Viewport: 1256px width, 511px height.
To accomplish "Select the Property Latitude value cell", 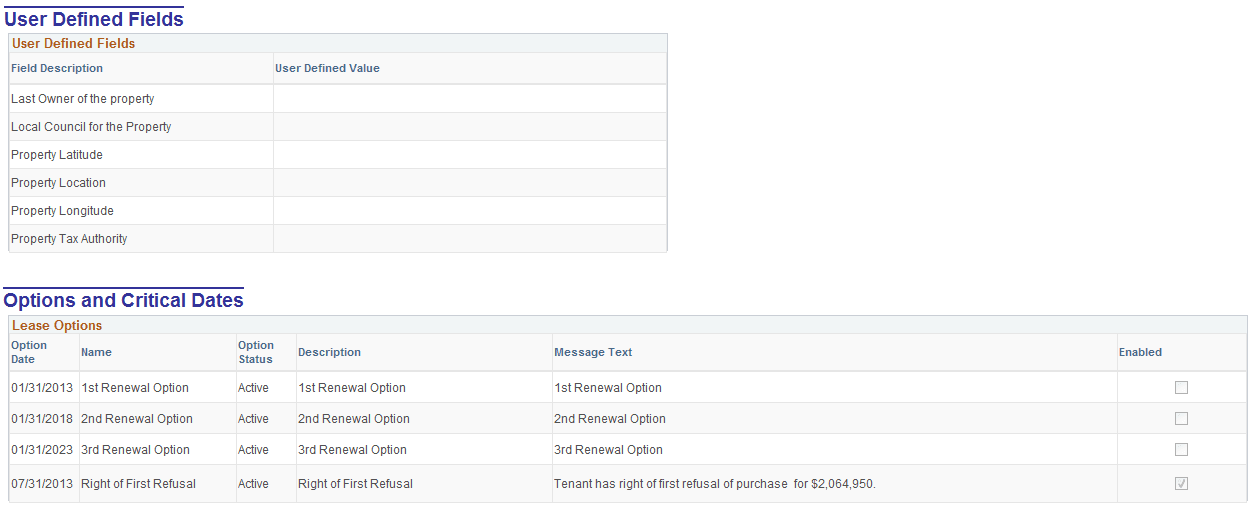I will 470,155.
